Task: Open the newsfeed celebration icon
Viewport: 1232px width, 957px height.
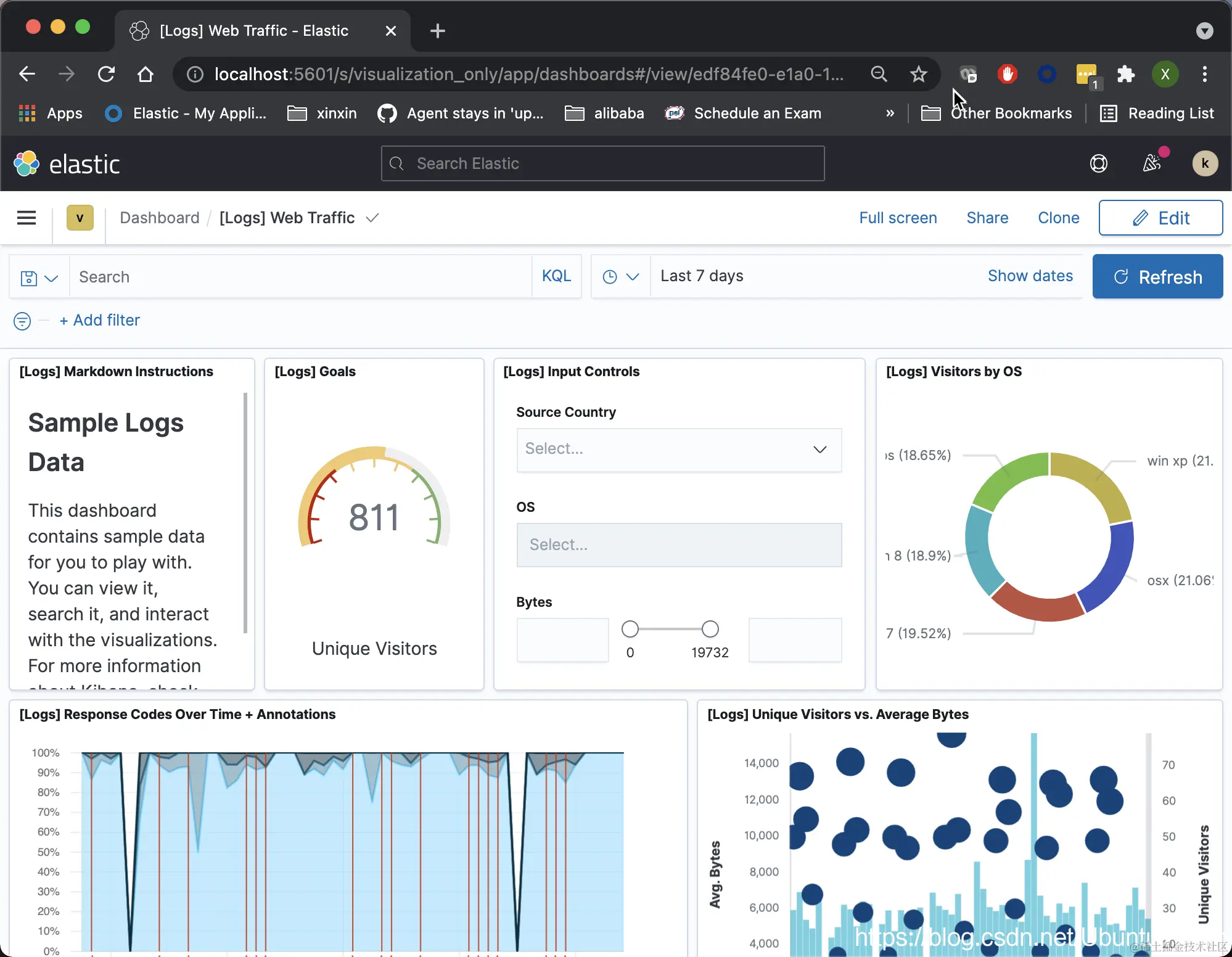Action: coord(1152,163)
